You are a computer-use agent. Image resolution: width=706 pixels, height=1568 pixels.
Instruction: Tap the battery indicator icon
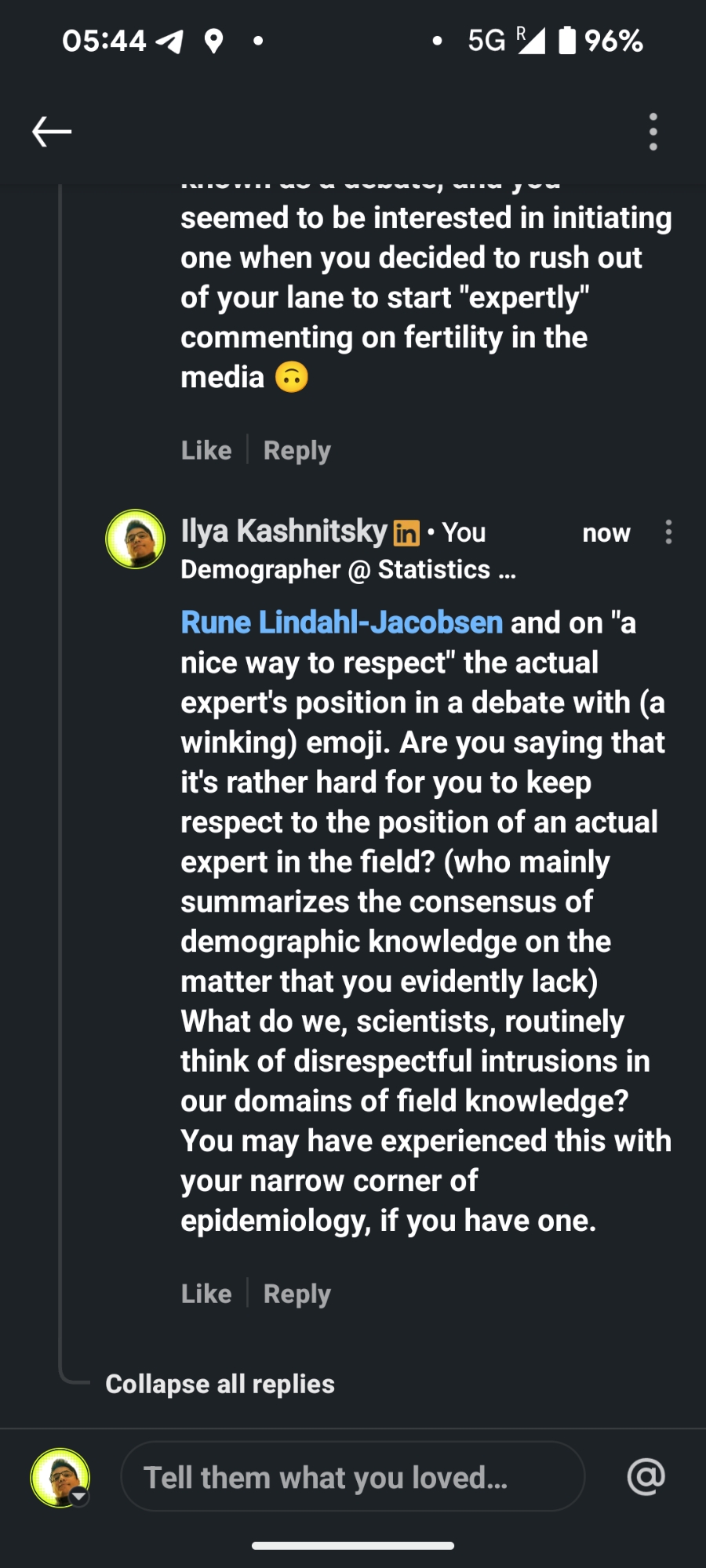pyautogui.click(x=567, y=41)
